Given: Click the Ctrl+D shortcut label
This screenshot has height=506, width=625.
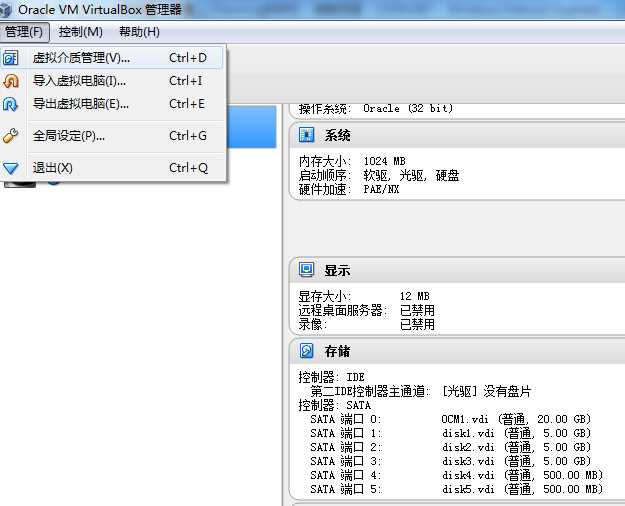Looking at the screenshot, I should coord(188,58).
